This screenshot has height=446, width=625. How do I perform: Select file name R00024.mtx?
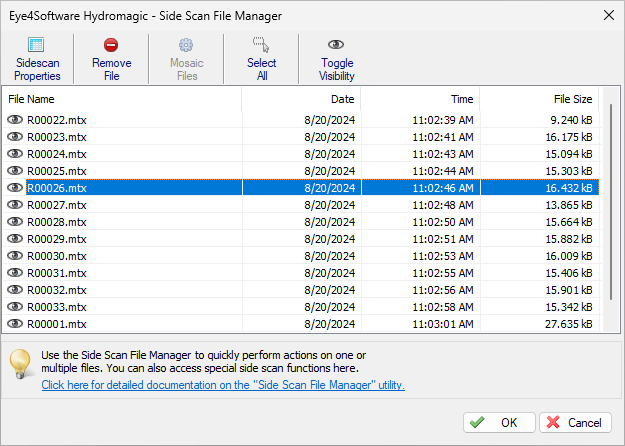pyautogui.click(x=57, y=154)
